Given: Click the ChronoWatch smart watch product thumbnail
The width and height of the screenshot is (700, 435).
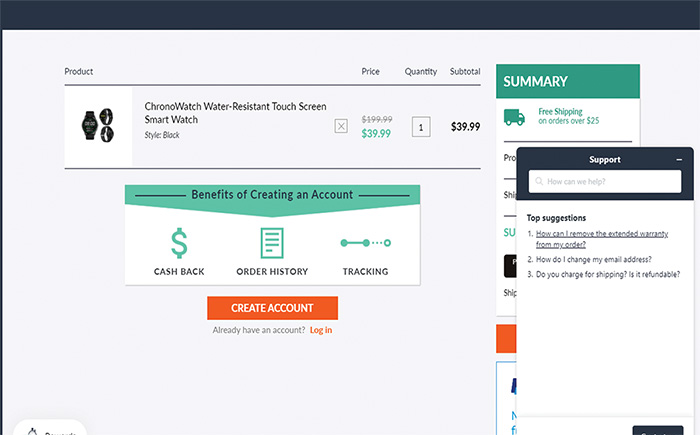Looking at the screenshot, I should click(x=98, y=125).
